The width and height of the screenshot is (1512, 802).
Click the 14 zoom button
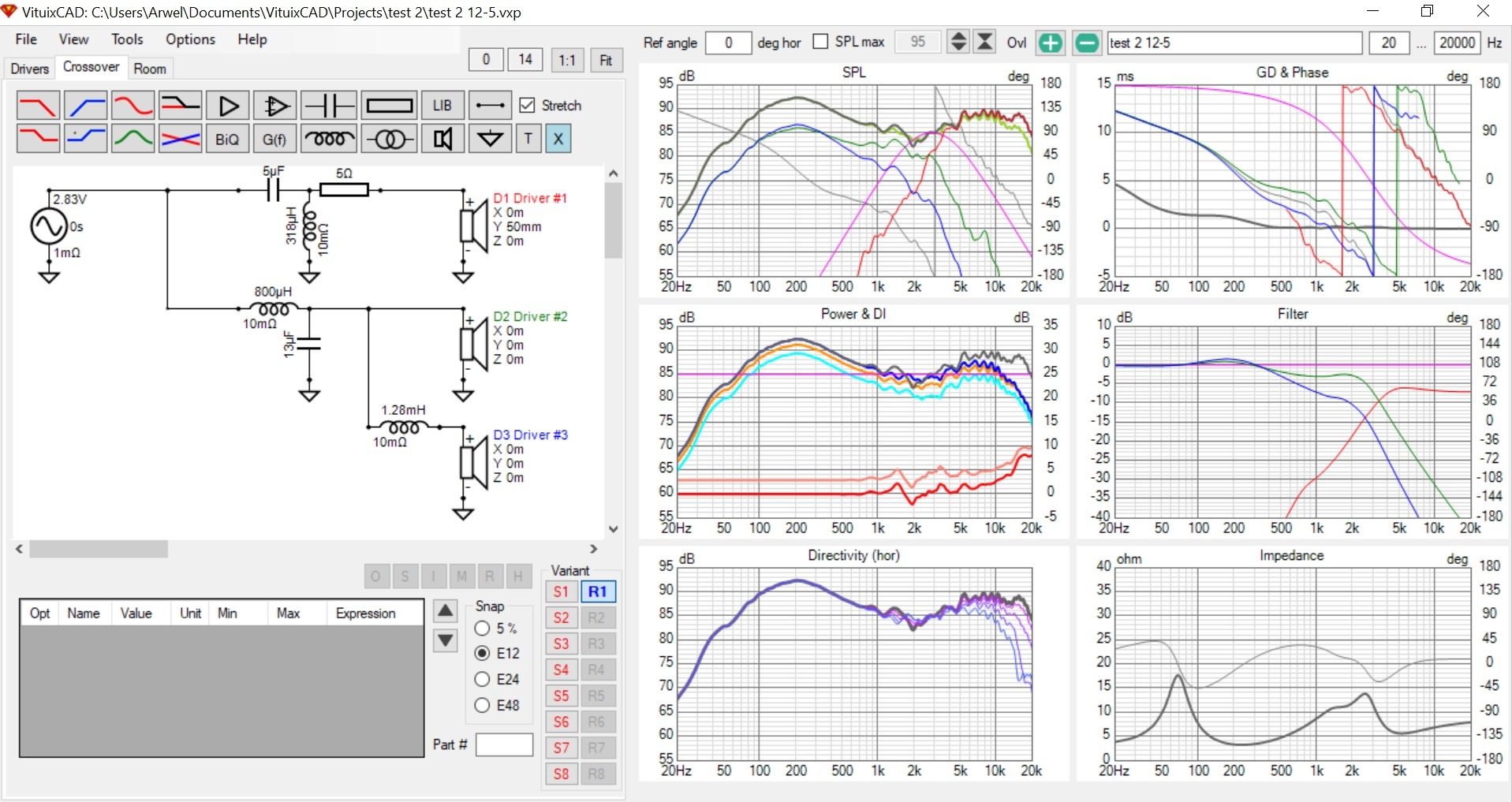pyautogui.click(x=525, y=59)
